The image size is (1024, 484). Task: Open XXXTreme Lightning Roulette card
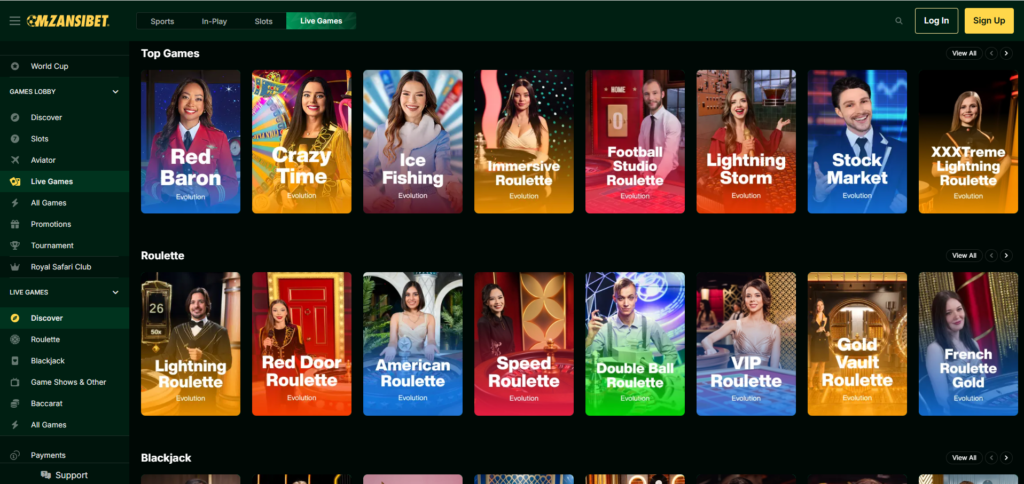tap(968, 142)
